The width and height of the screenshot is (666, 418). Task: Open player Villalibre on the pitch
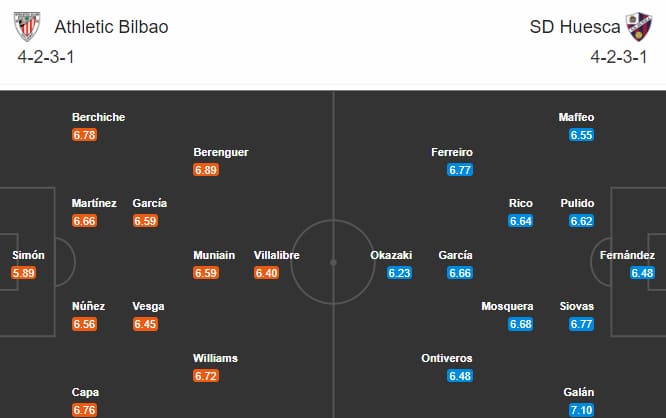click(277, 255)
